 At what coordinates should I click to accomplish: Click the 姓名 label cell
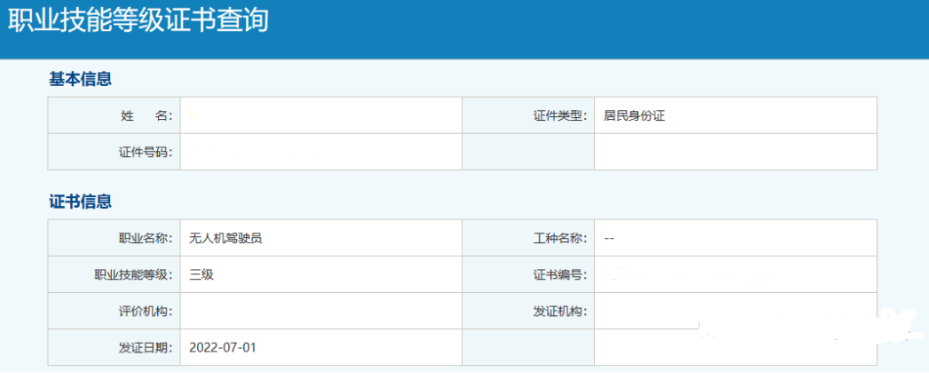[x=114, y=115]
